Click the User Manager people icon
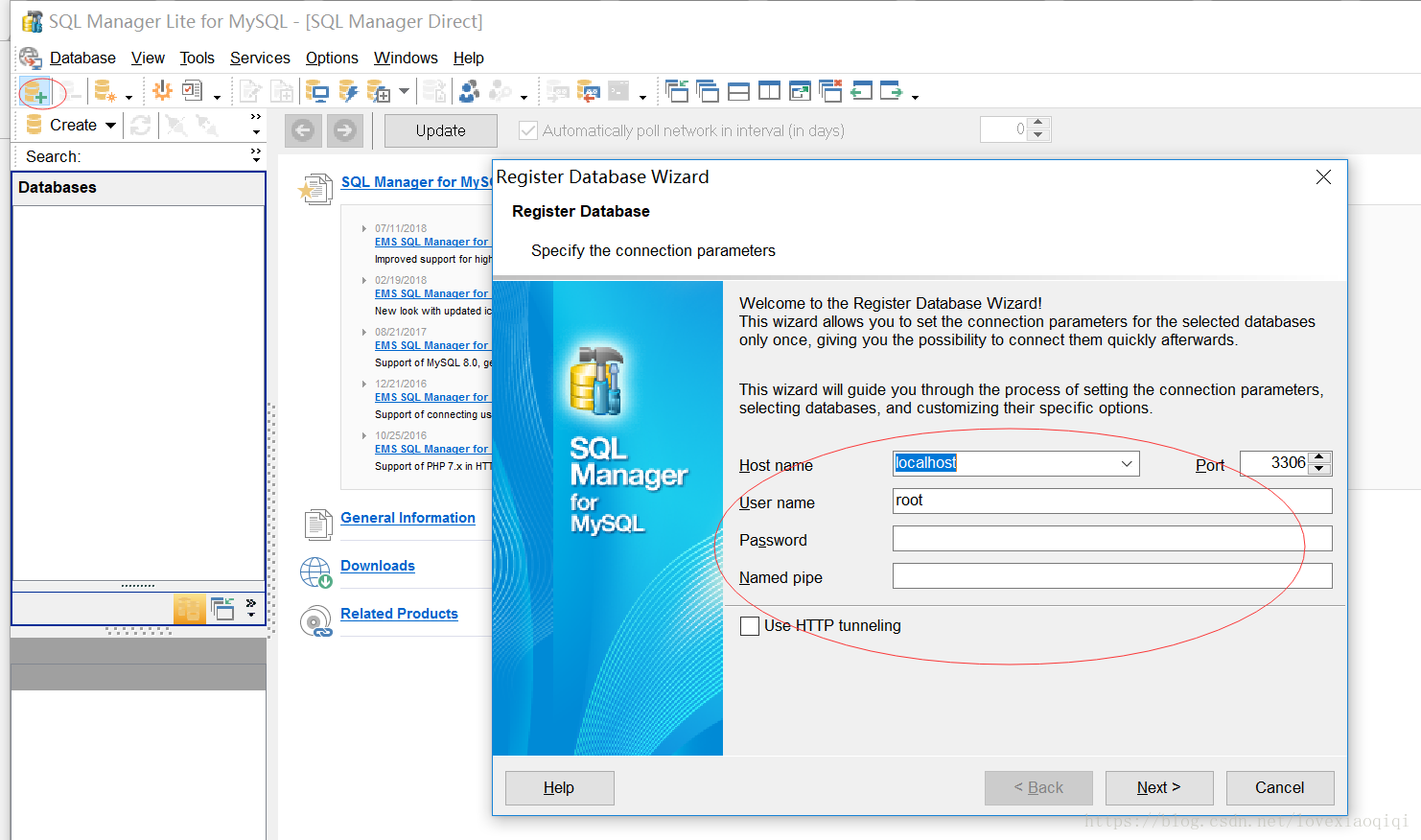 coord(470,91)
